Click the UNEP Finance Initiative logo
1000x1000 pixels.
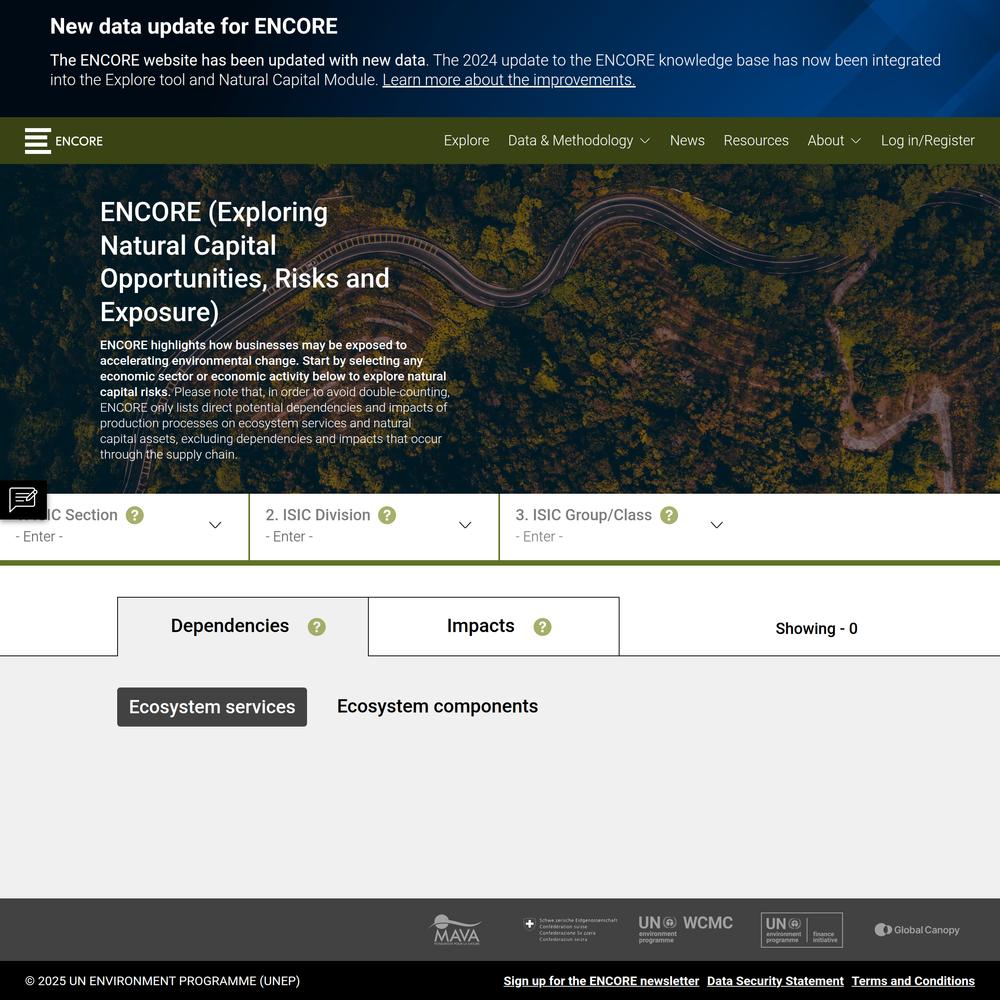pos(801,930)
